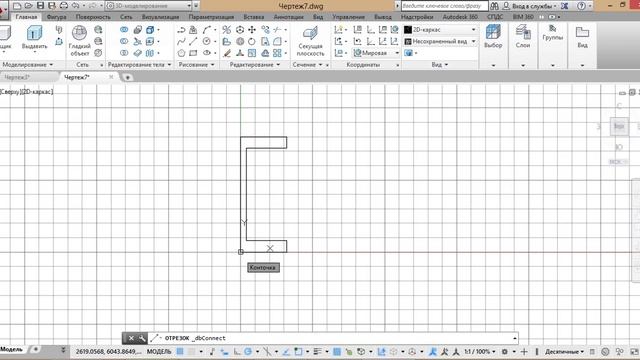
Task: Switch to the Визуализация ribbon tab
Action: point(160,17)
